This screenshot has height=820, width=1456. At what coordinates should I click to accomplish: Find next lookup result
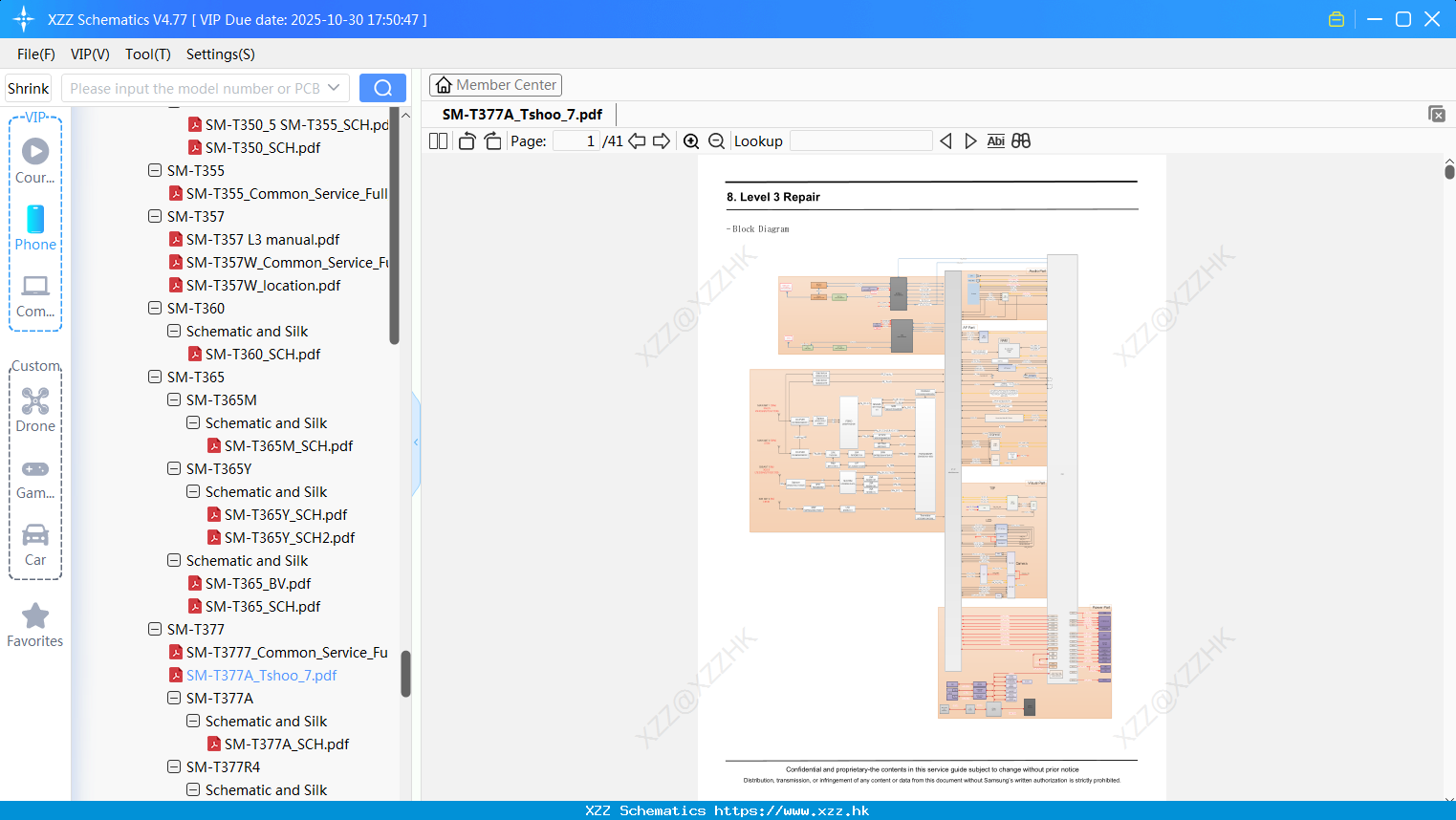click(x=970, y=141)
